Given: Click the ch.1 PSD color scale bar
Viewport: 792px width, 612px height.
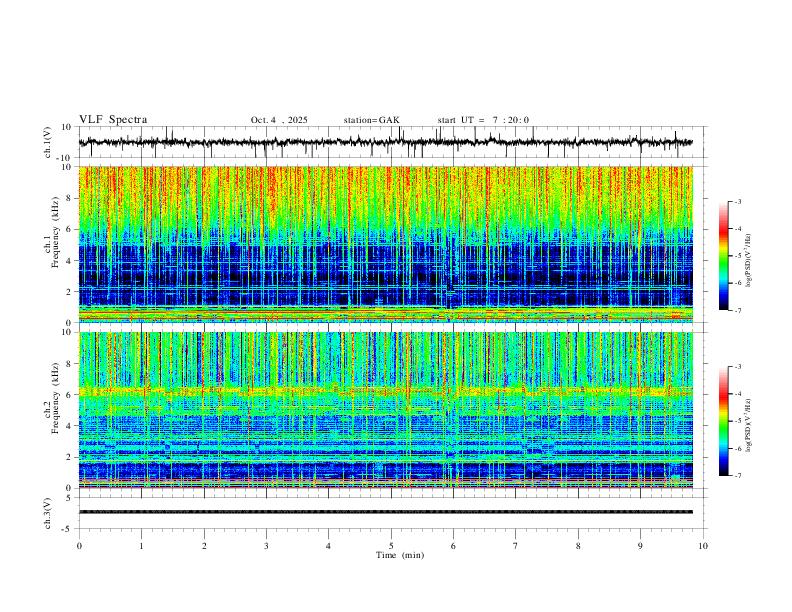Looking at the screenshot, I should [723, 256].
